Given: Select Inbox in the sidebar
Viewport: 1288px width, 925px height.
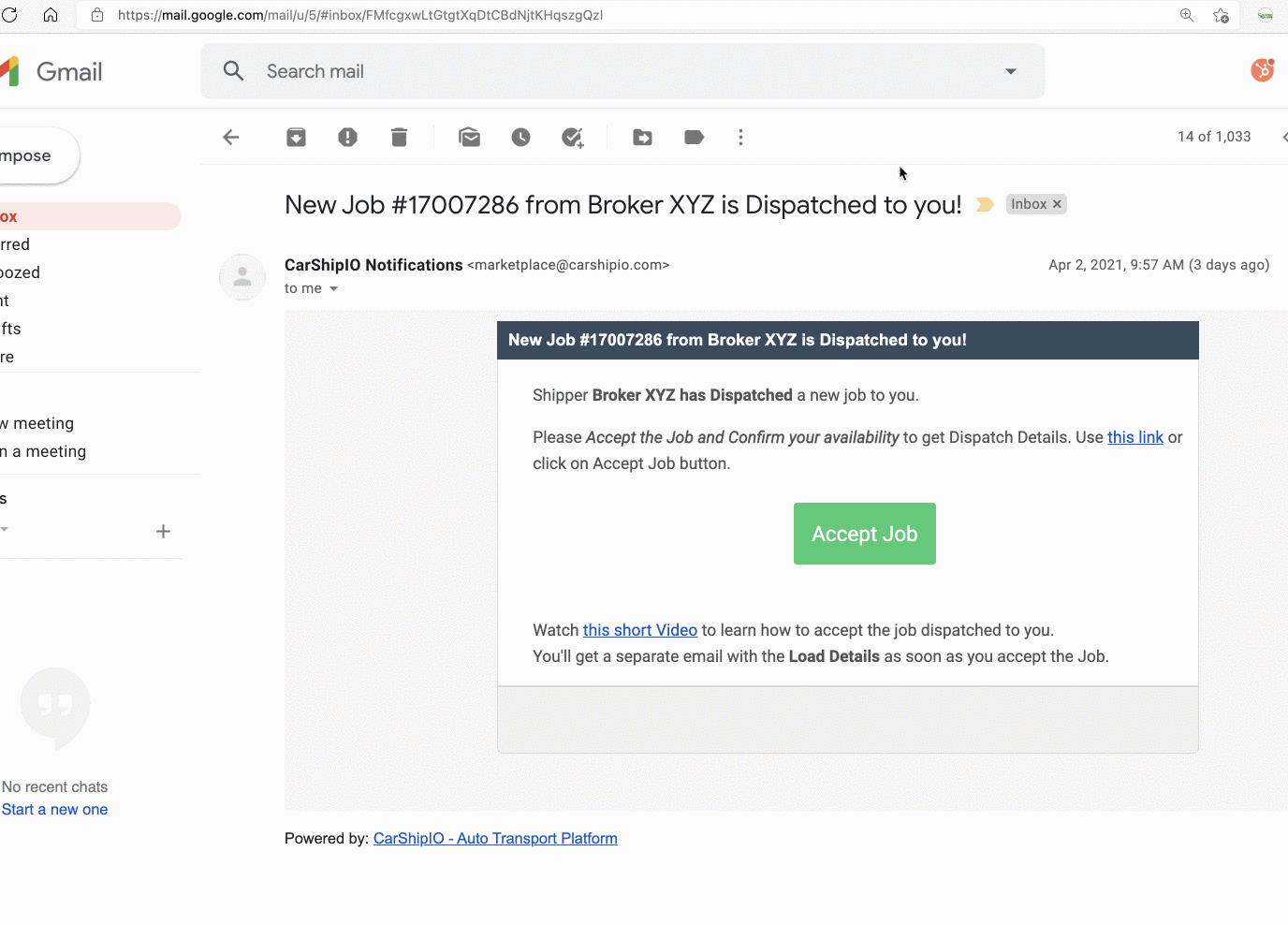Looking at the screenshot, I should coord(89,216).
